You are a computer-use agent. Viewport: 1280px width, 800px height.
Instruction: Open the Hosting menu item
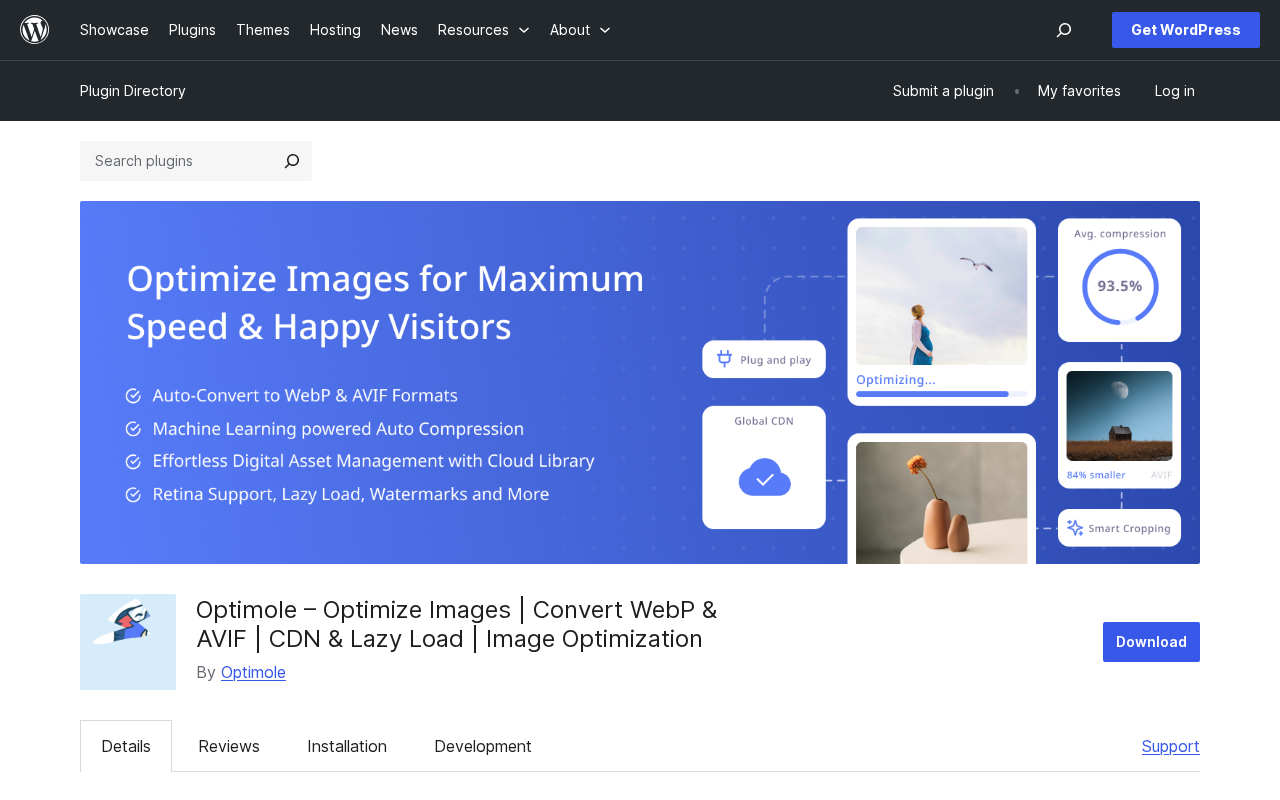tap(335, 30)
